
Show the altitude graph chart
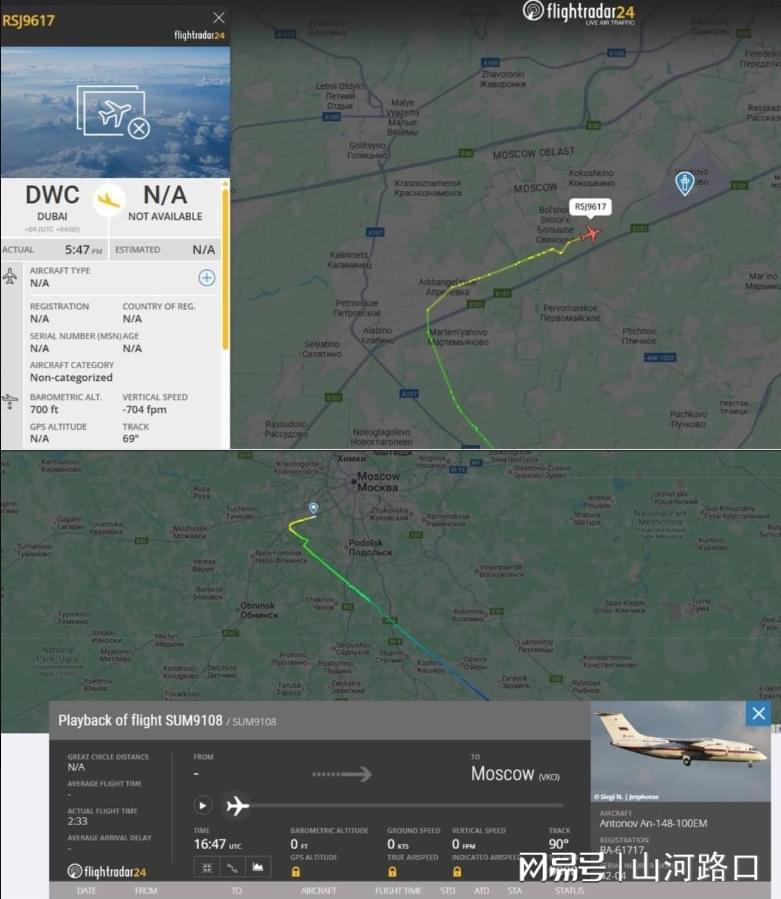click(x=257, y=868)
